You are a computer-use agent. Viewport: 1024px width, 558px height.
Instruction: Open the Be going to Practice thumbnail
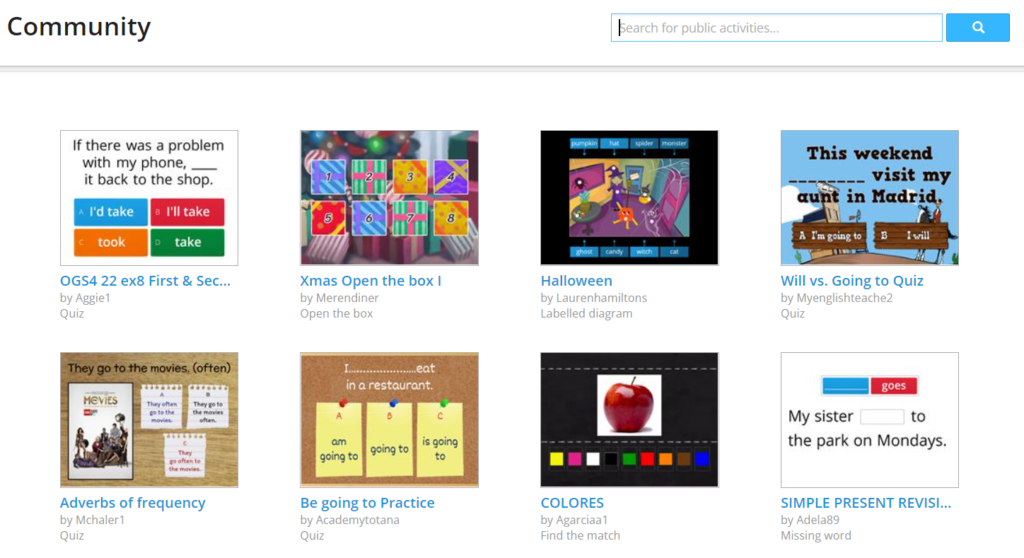[x=389, y=419]
